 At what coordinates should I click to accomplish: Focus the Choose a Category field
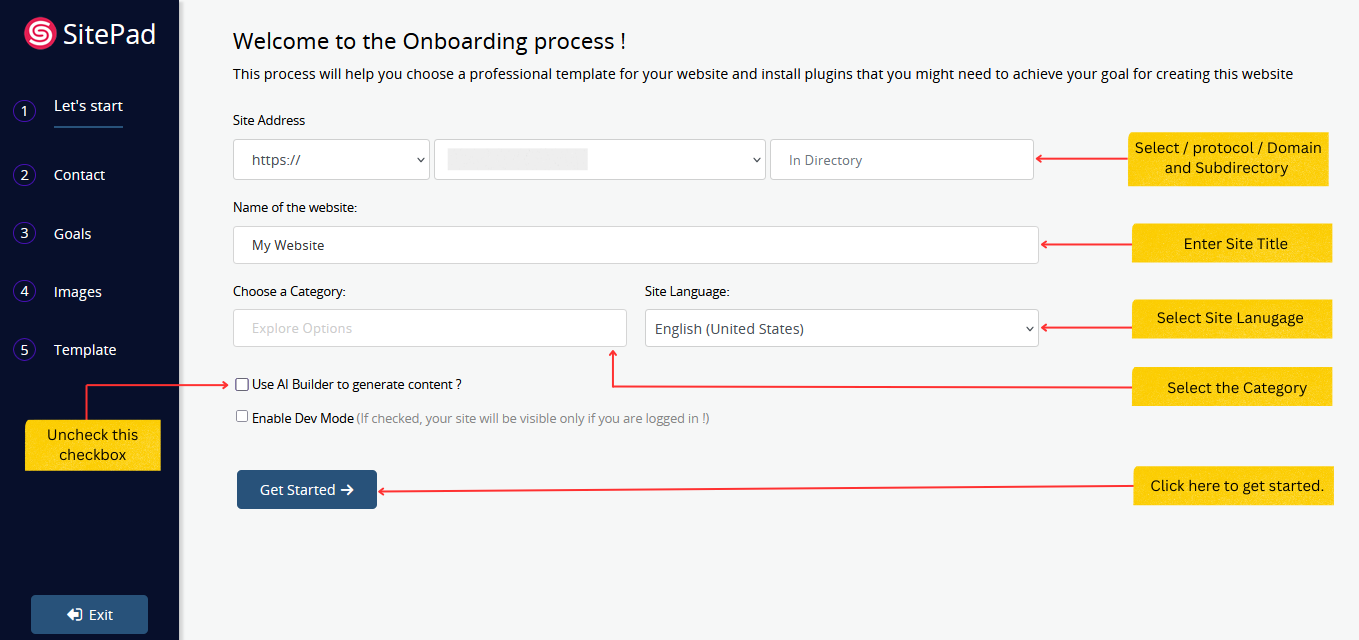(429, 328)
